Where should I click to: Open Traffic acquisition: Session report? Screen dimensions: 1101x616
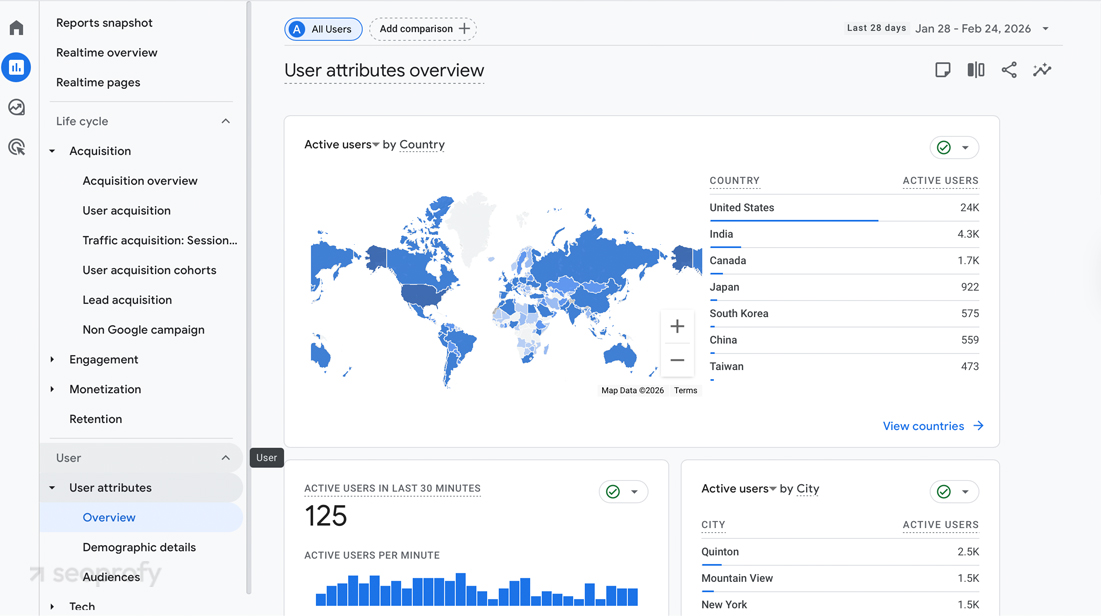160,240
